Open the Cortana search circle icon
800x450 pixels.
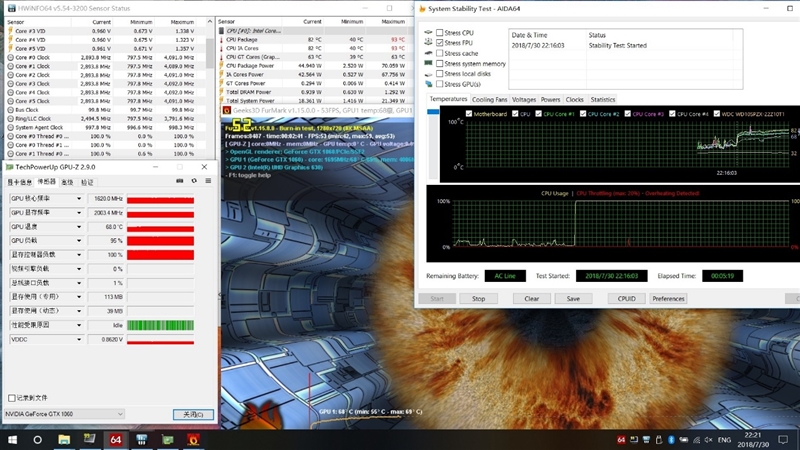[38, 439]
